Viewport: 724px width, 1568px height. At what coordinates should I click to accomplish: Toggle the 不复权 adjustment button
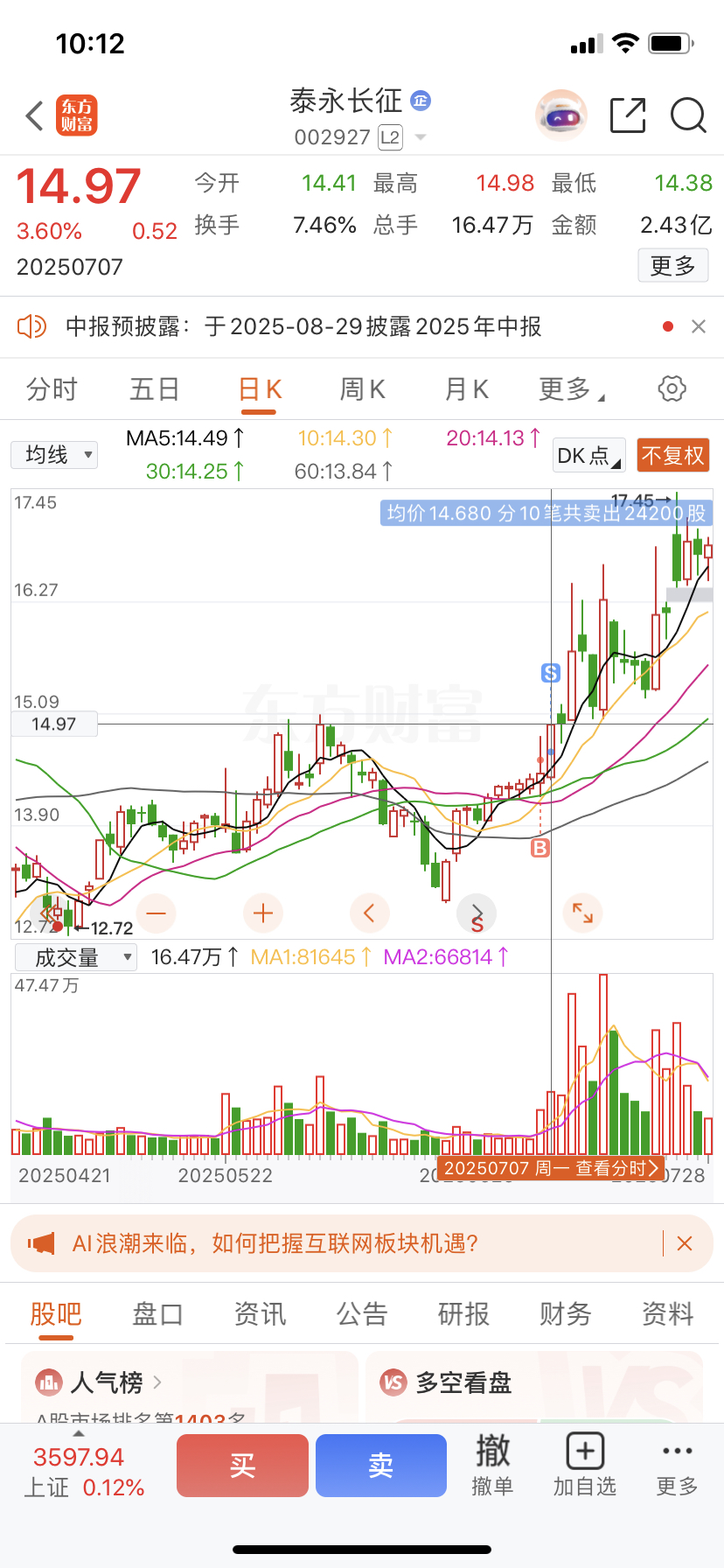[x=672, y=456]
